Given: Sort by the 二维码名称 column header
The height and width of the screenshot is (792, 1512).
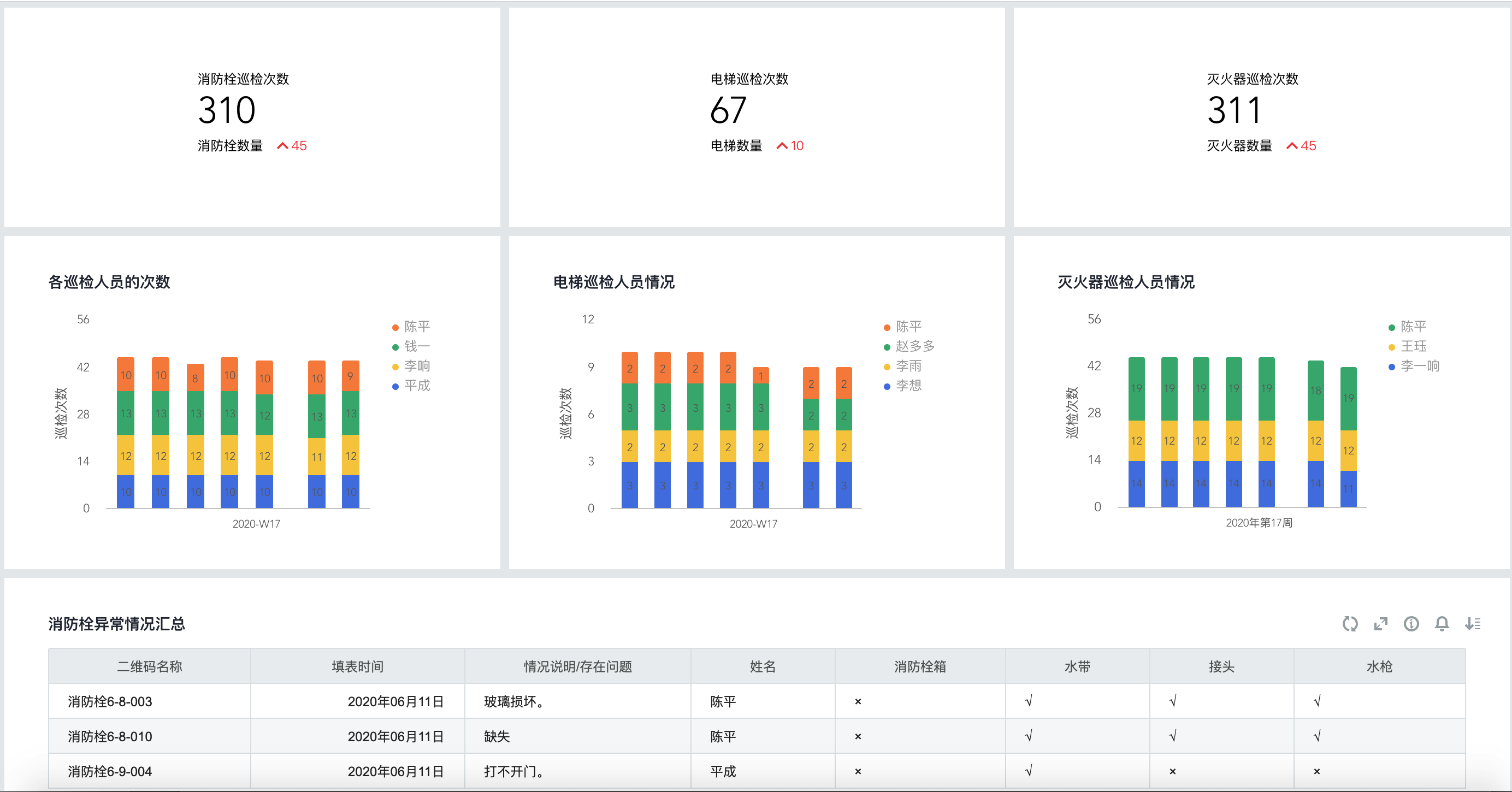Looking at the screenshot, I should 150,666.
